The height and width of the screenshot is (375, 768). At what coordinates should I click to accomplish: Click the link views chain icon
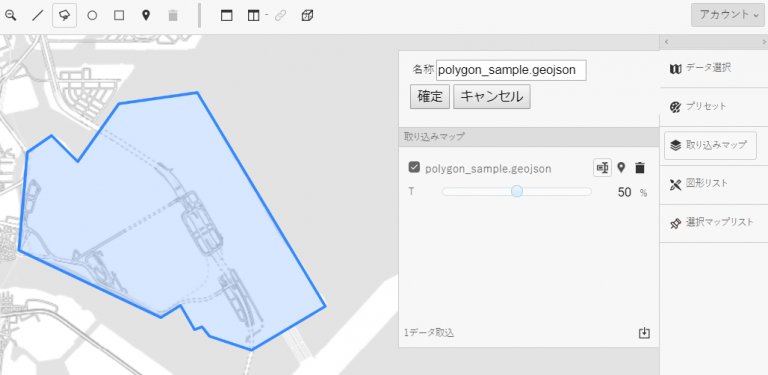click(x=280, y=16)
